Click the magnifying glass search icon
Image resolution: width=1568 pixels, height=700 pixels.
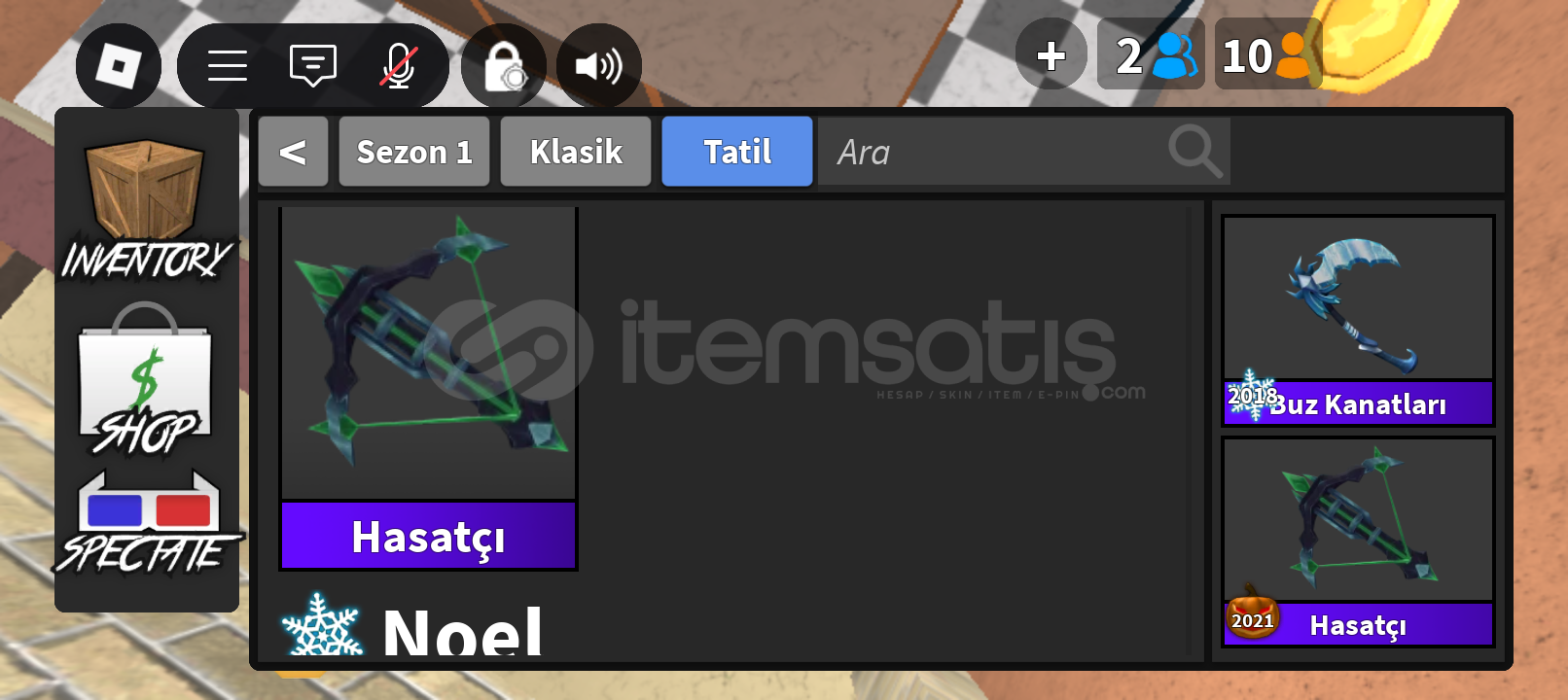point(1194,152)
